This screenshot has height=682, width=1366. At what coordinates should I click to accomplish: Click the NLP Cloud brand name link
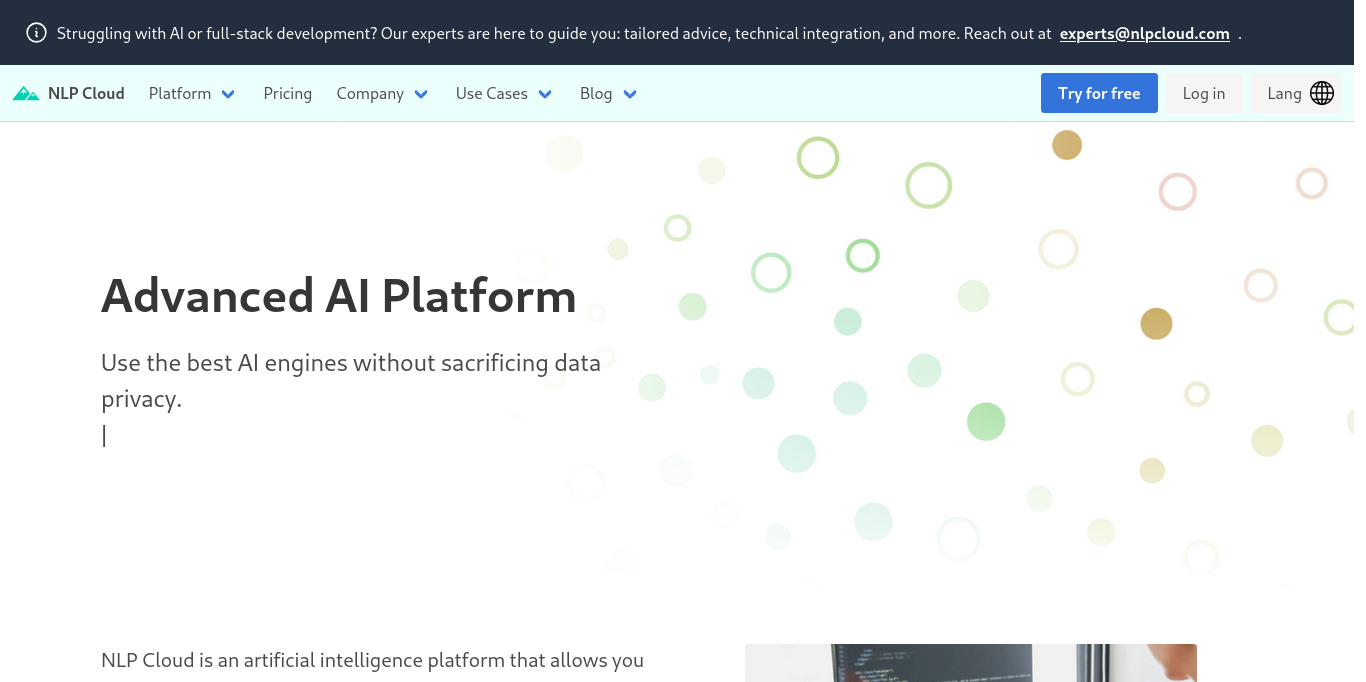[86, 93]
